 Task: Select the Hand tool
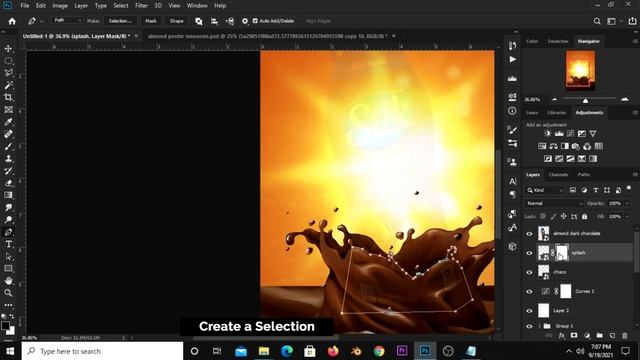(x=8, y=281)
